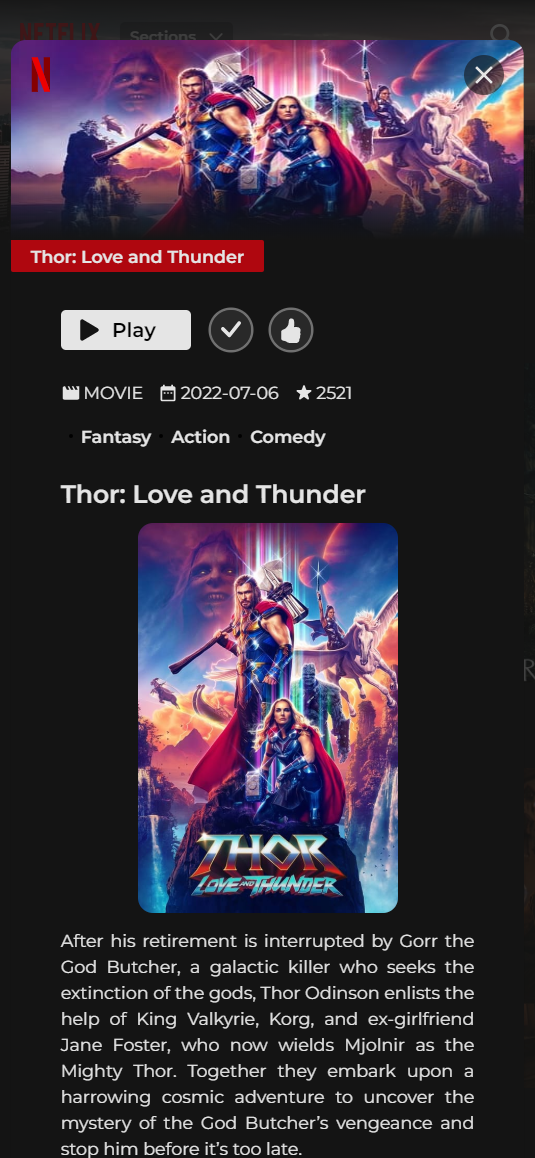This screenshot has height=1158, width=535.
Task: Click the calendar release date icon
Action: (x=168, y=393)
